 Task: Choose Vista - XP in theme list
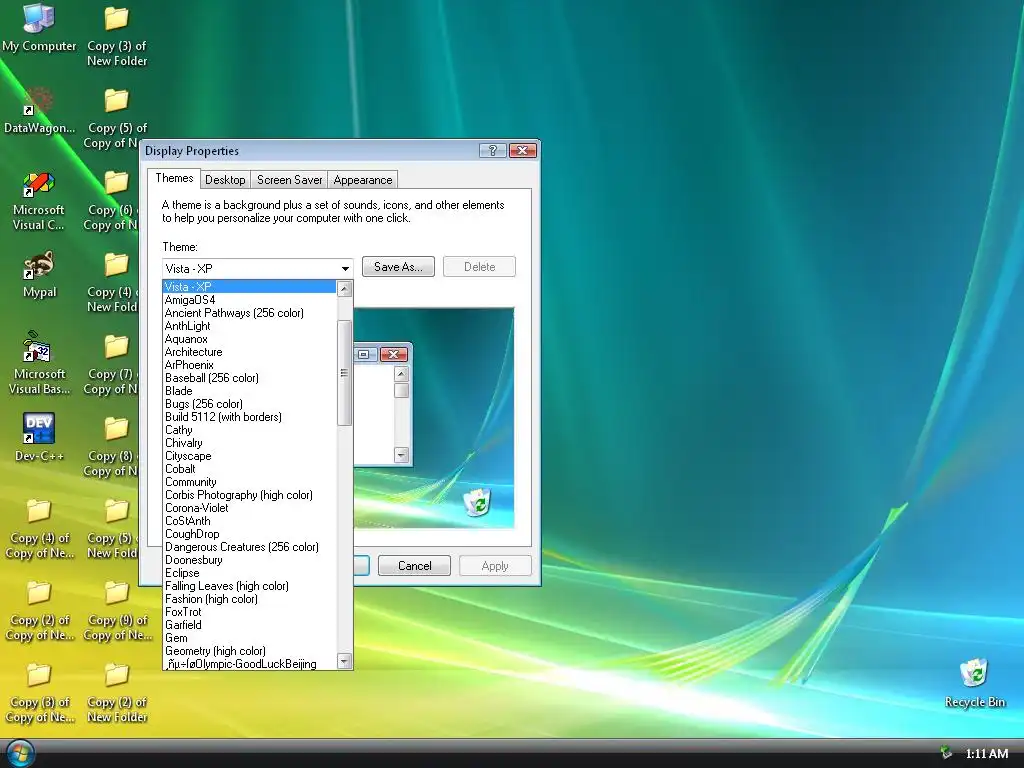(x=249, y=287)
